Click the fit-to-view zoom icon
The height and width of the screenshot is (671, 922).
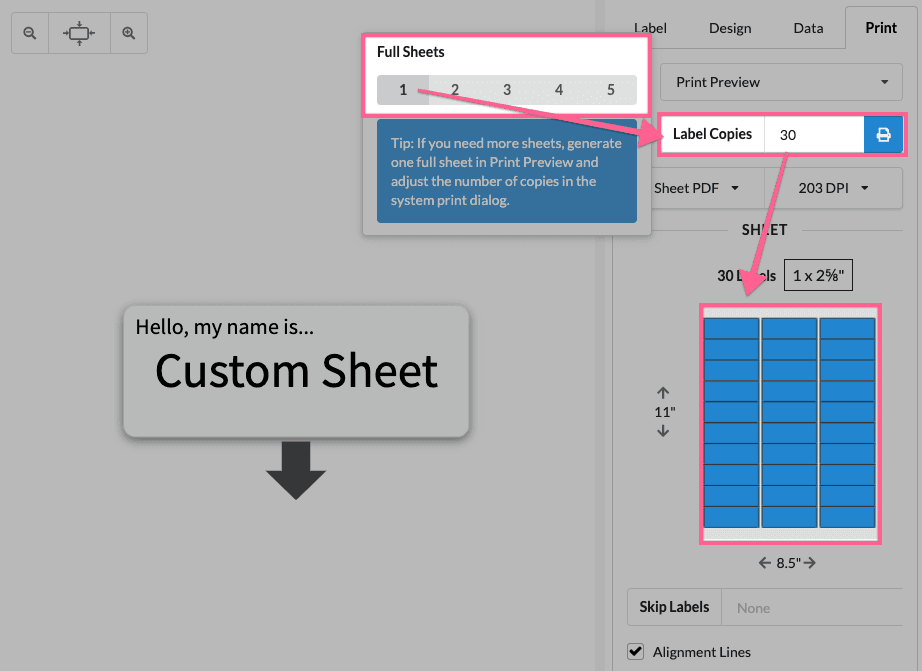[x=79, y=33]
